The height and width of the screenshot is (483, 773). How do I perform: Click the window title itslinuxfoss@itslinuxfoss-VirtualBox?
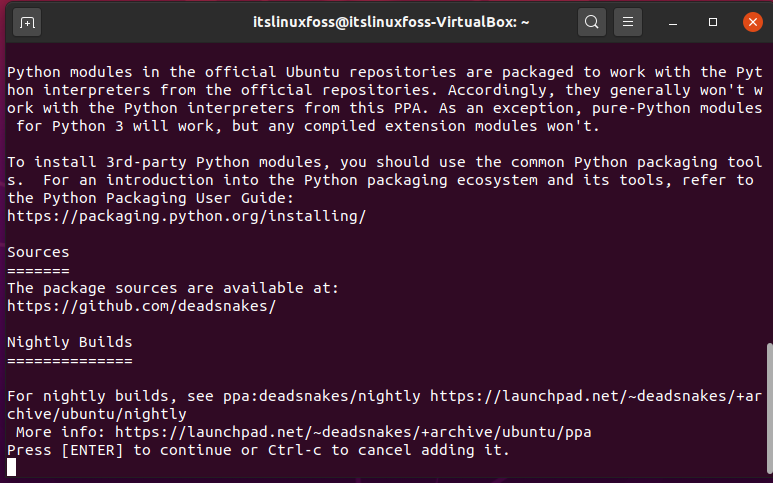(391, 22)
